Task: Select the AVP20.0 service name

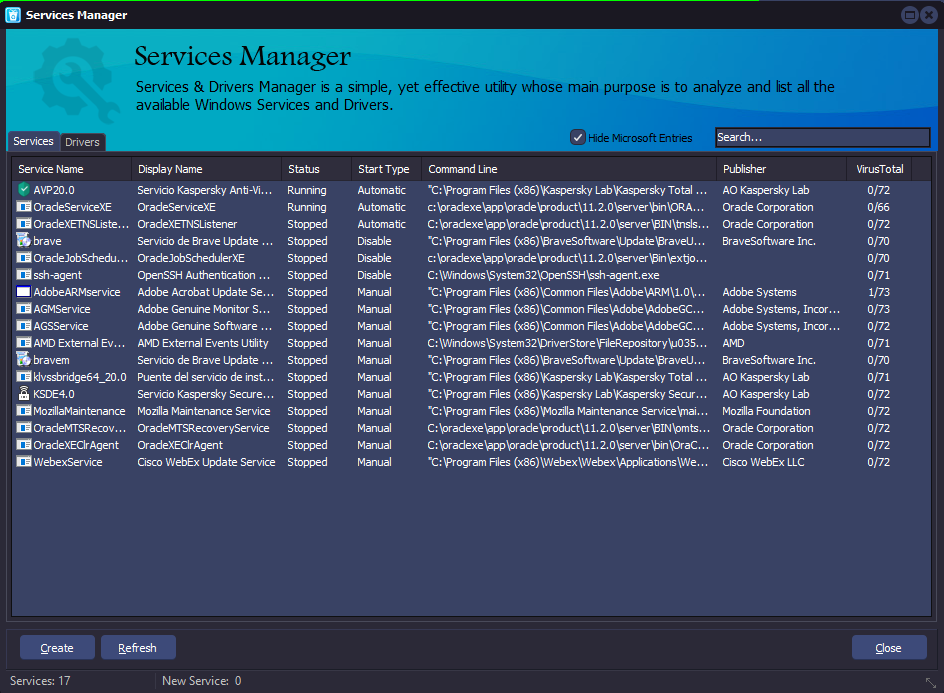Action: (x=54, y=190)
